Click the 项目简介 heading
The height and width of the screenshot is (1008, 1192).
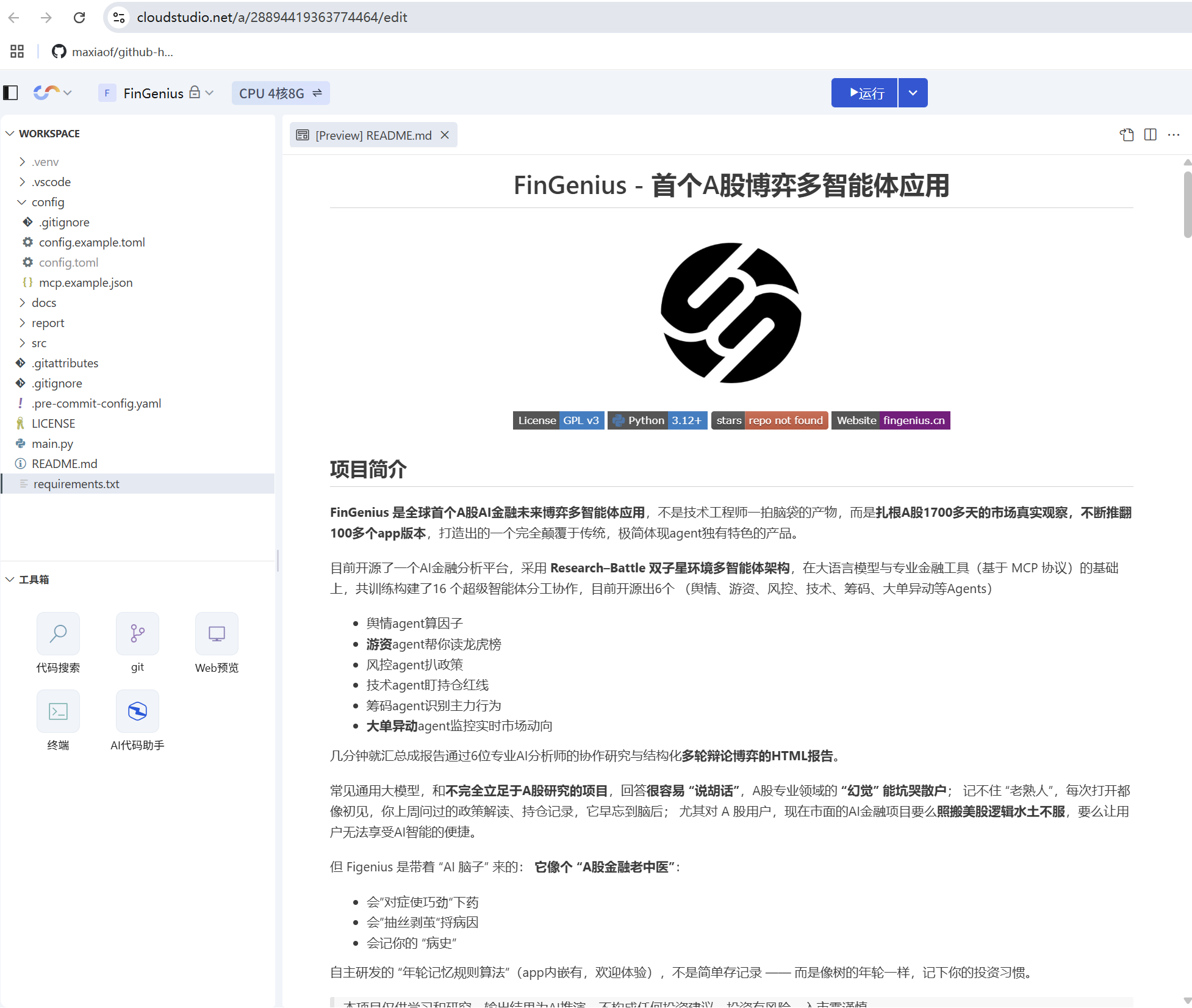(368, 469)
